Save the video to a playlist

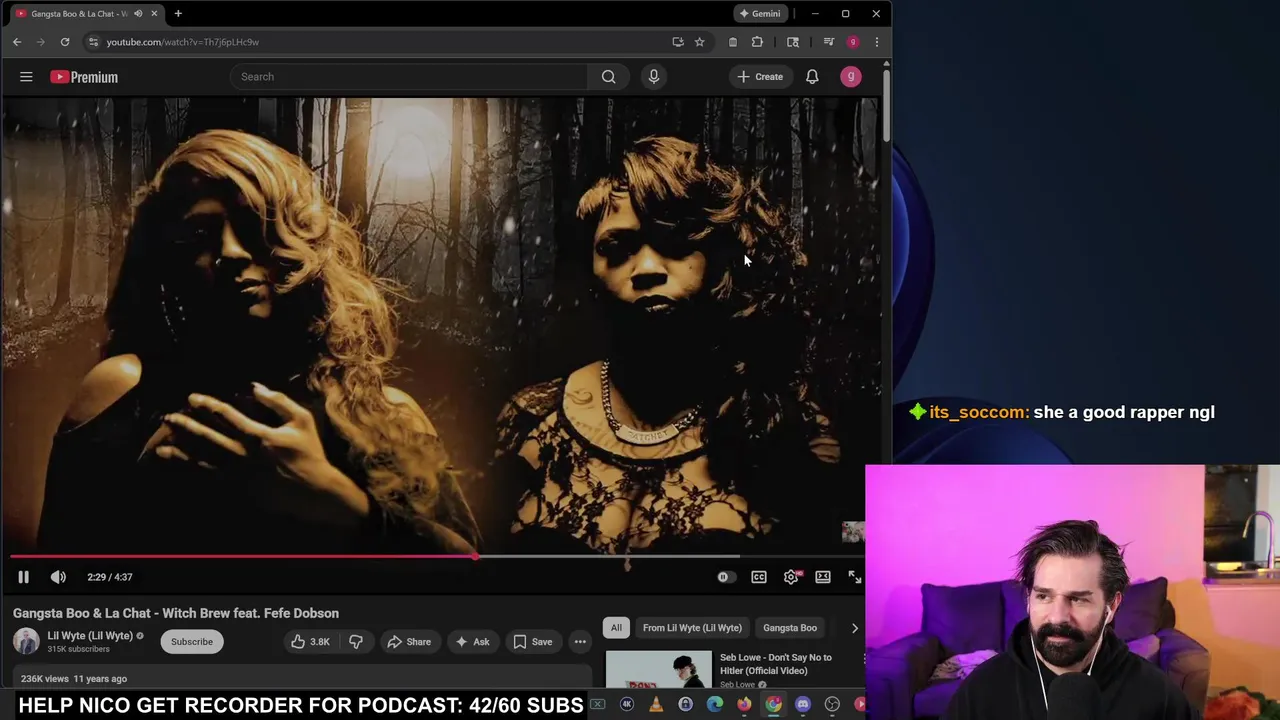(532, 642)
